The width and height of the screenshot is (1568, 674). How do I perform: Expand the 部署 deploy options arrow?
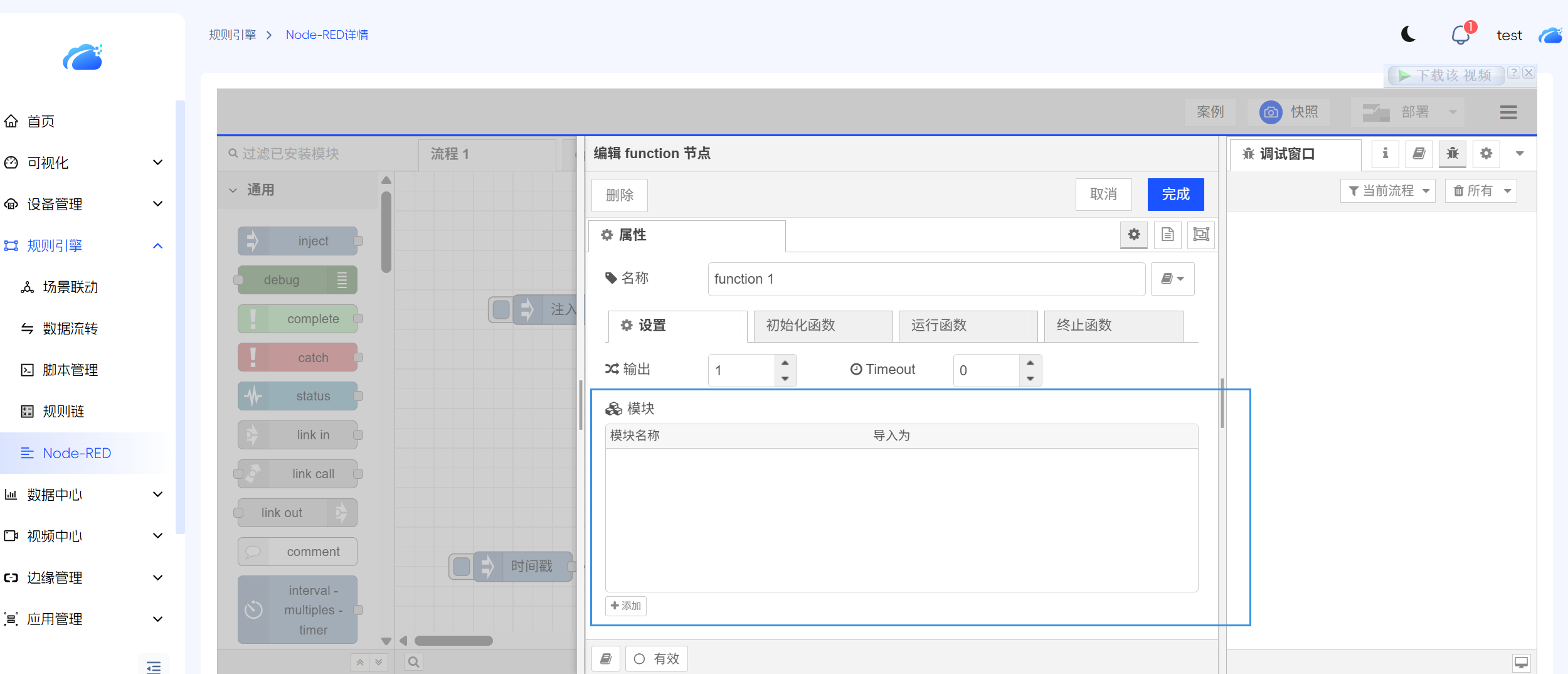pos(1453,112)
